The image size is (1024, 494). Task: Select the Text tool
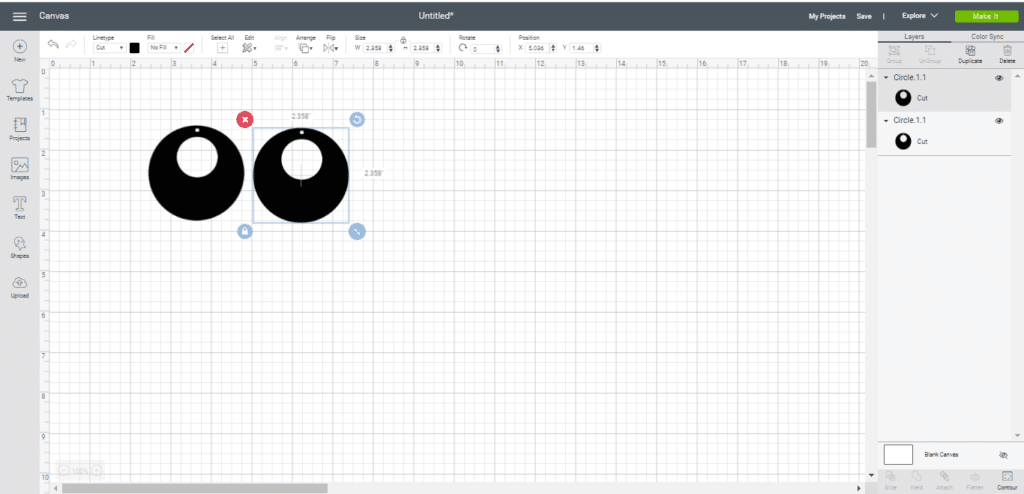pos(19,207)
